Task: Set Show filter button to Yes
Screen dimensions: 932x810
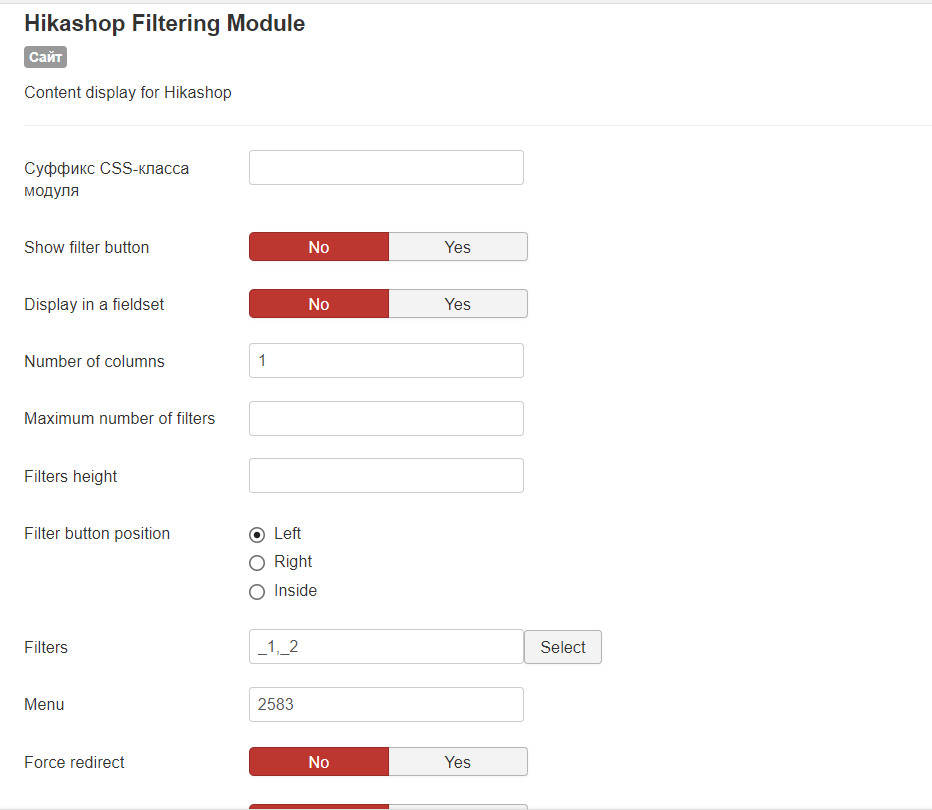Action: 457,247
